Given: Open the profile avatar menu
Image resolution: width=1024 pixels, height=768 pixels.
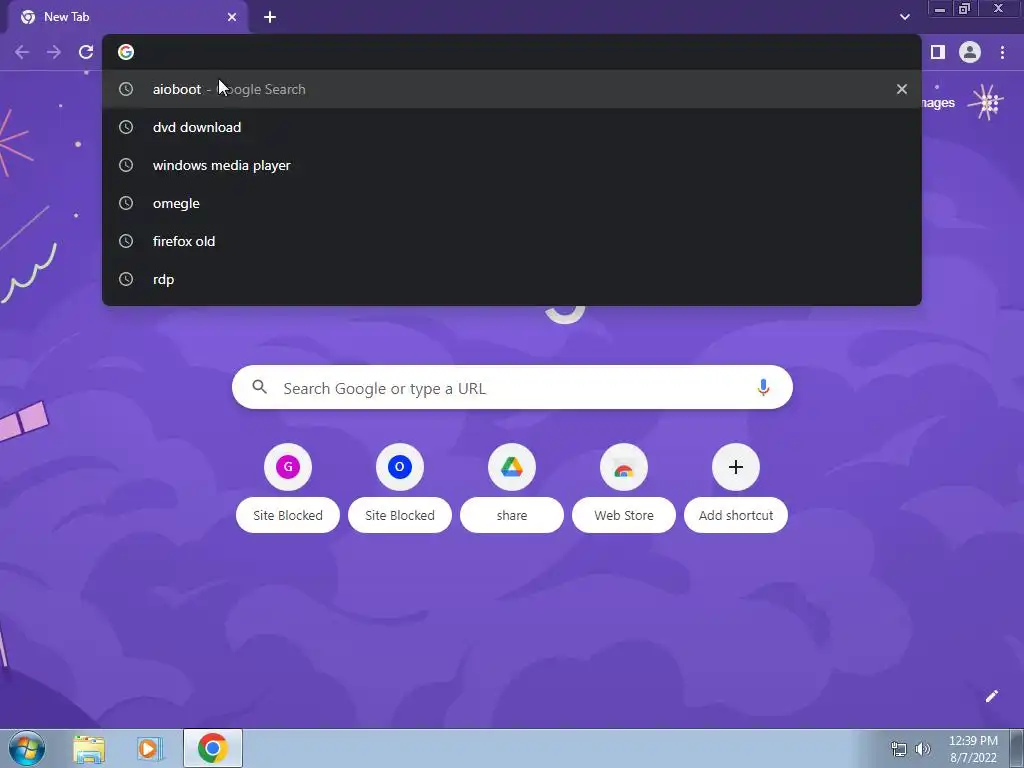Looking at the screenshot, I should pyautogui.click(x=970, y=52).
